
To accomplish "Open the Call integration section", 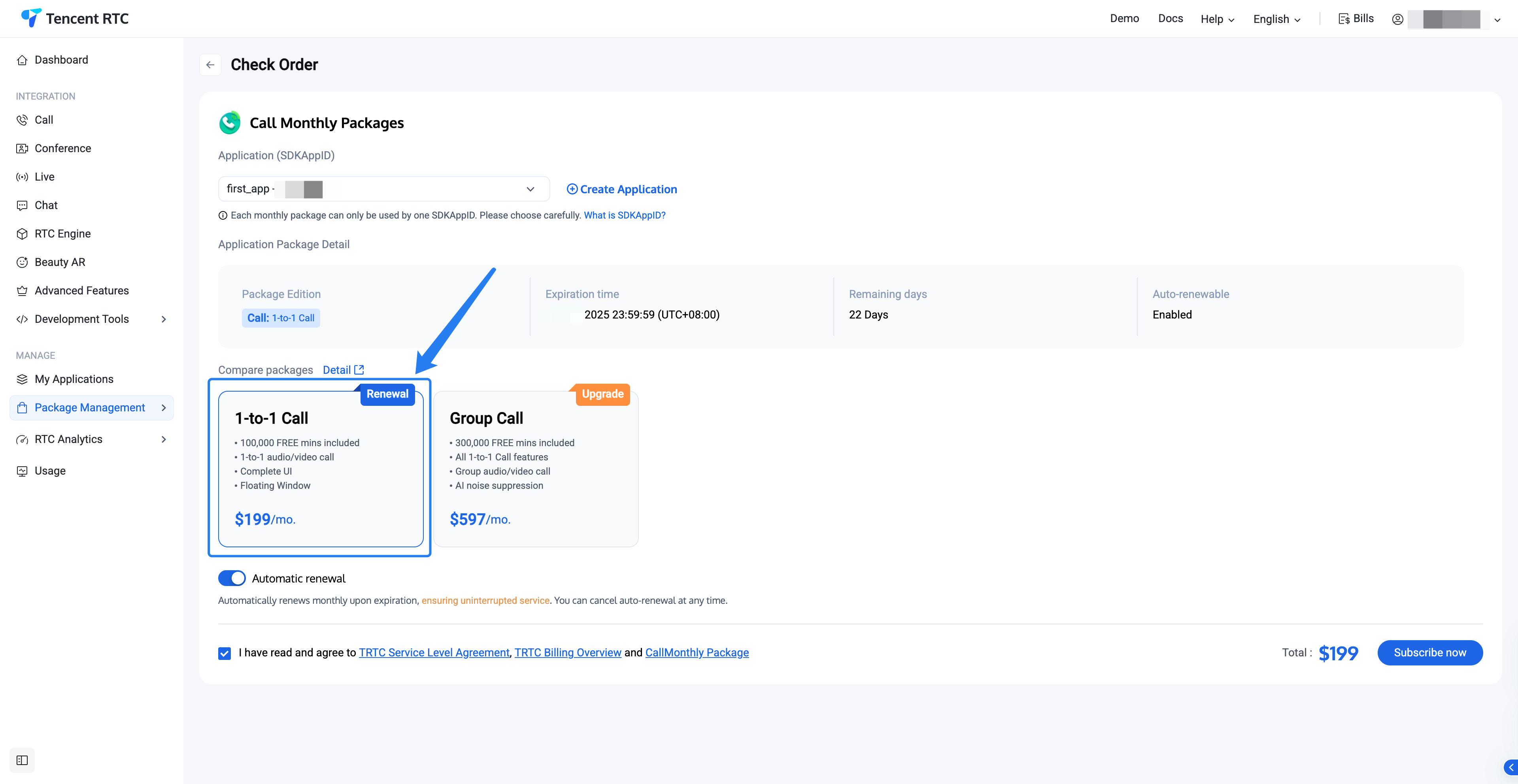I will (43, 120).
